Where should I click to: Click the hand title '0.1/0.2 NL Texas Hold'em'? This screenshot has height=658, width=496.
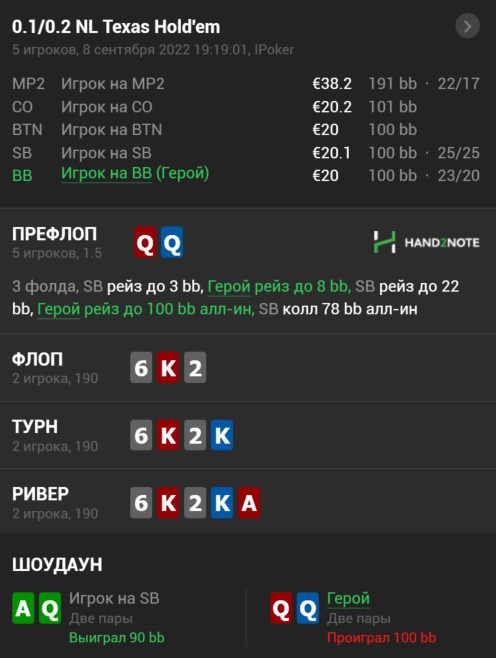click(116, 26)
